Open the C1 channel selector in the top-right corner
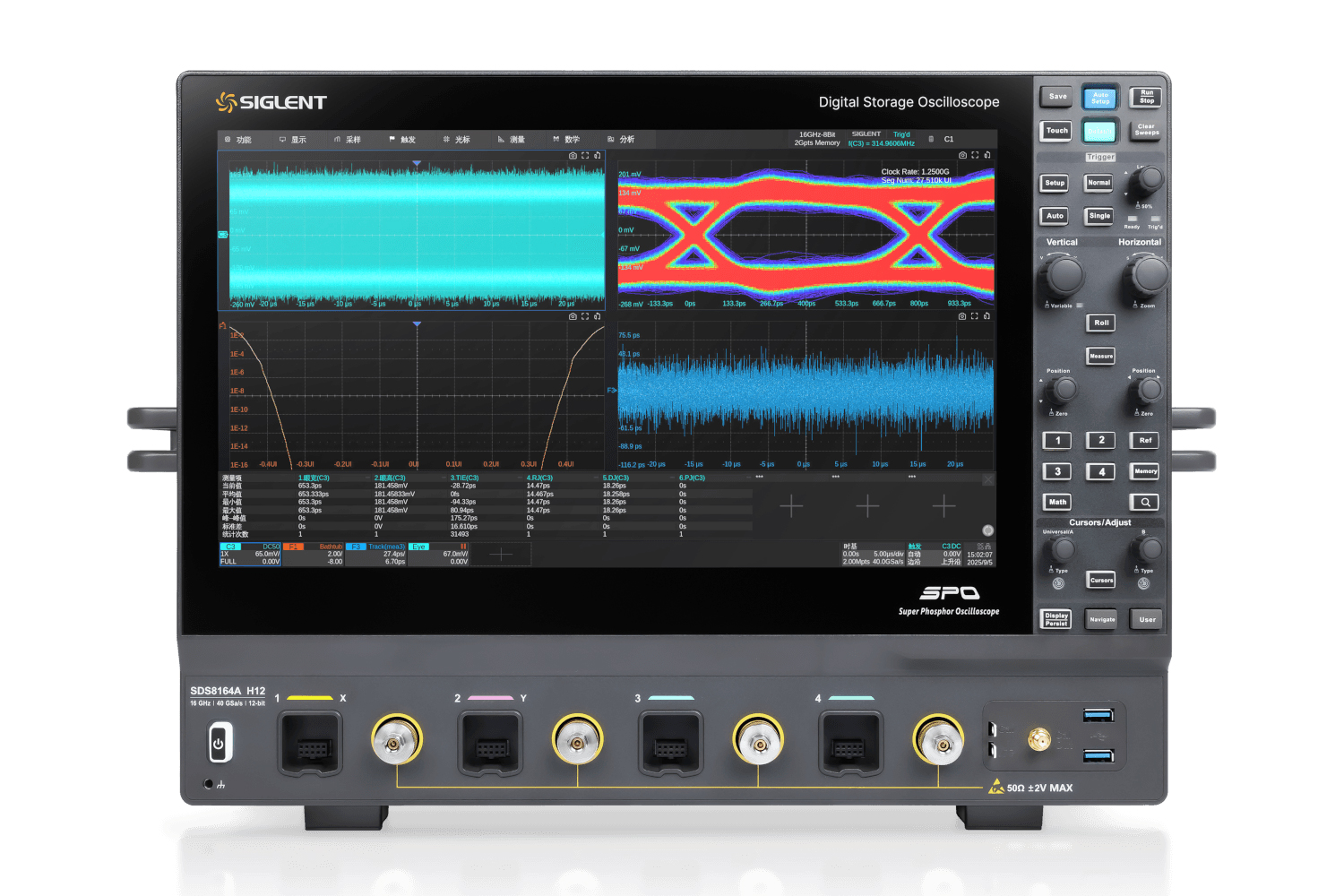 point(949,139)
